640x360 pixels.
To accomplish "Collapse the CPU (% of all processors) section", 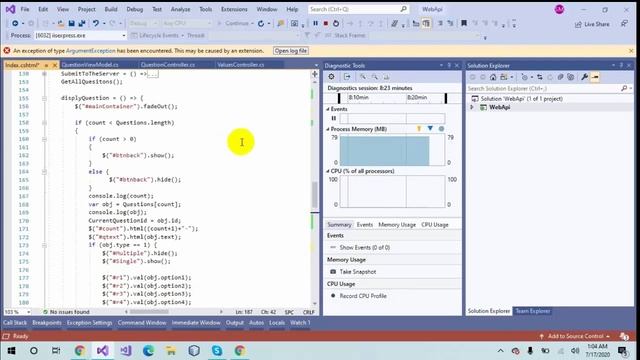I will (328, 171).
